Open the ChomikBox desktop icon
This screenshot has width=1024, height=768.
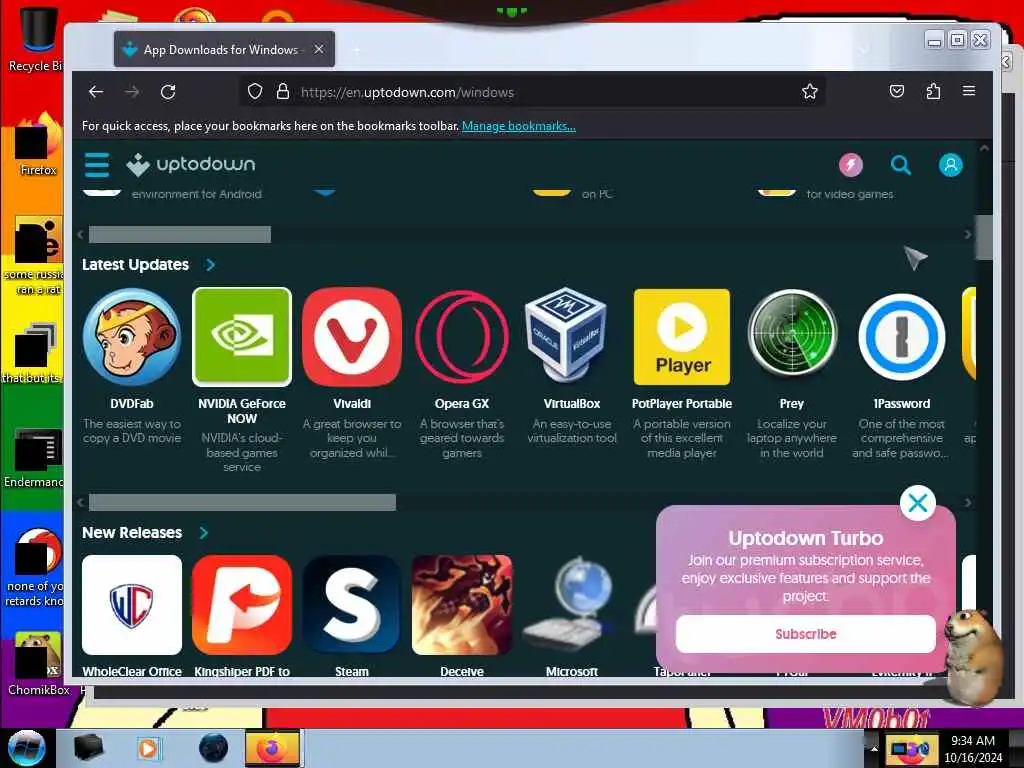[38, 663]
